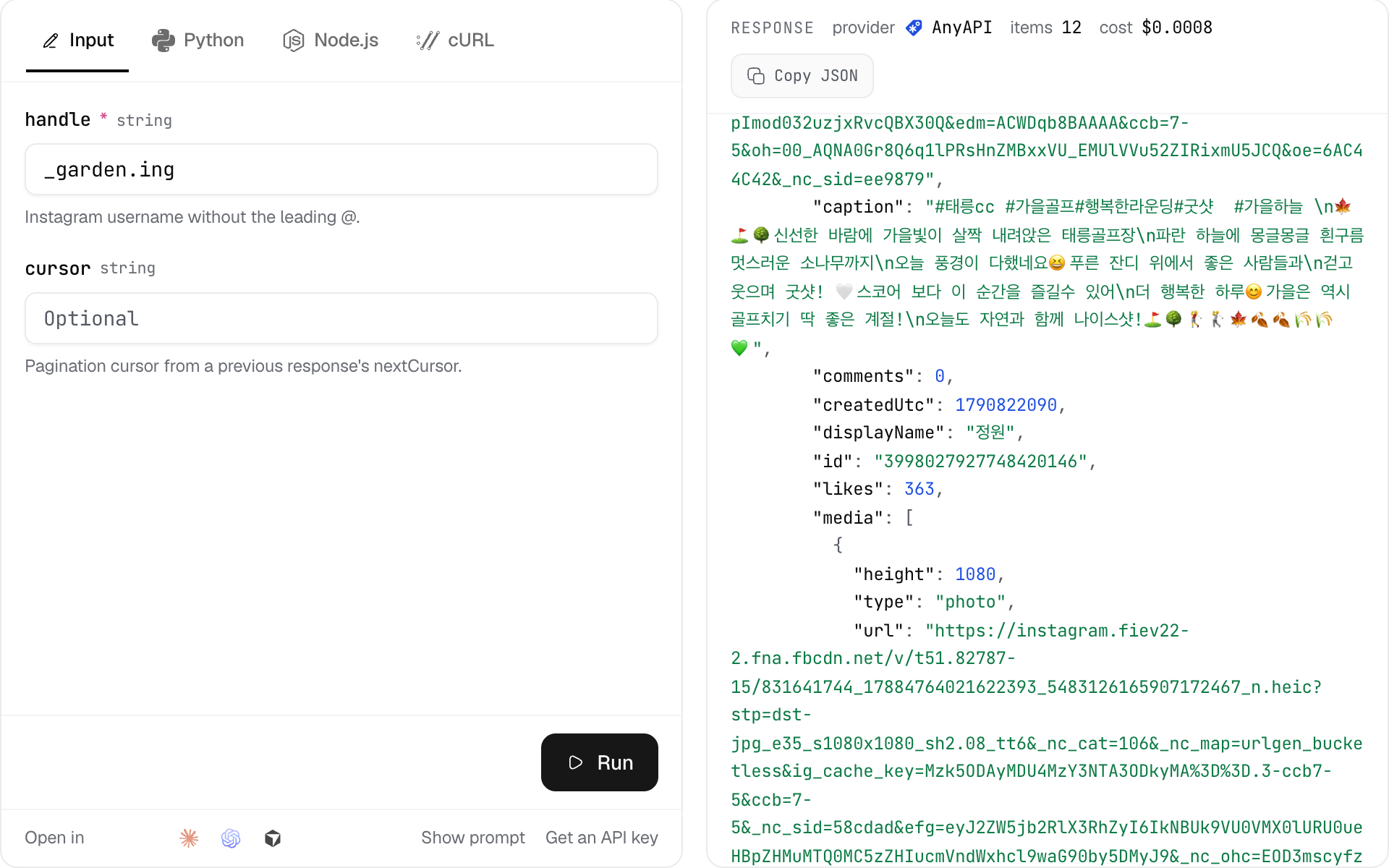The width and height of the screenshot is (1389, 868).
Task: Click the AnyAPI provider name
Action: 961,27
